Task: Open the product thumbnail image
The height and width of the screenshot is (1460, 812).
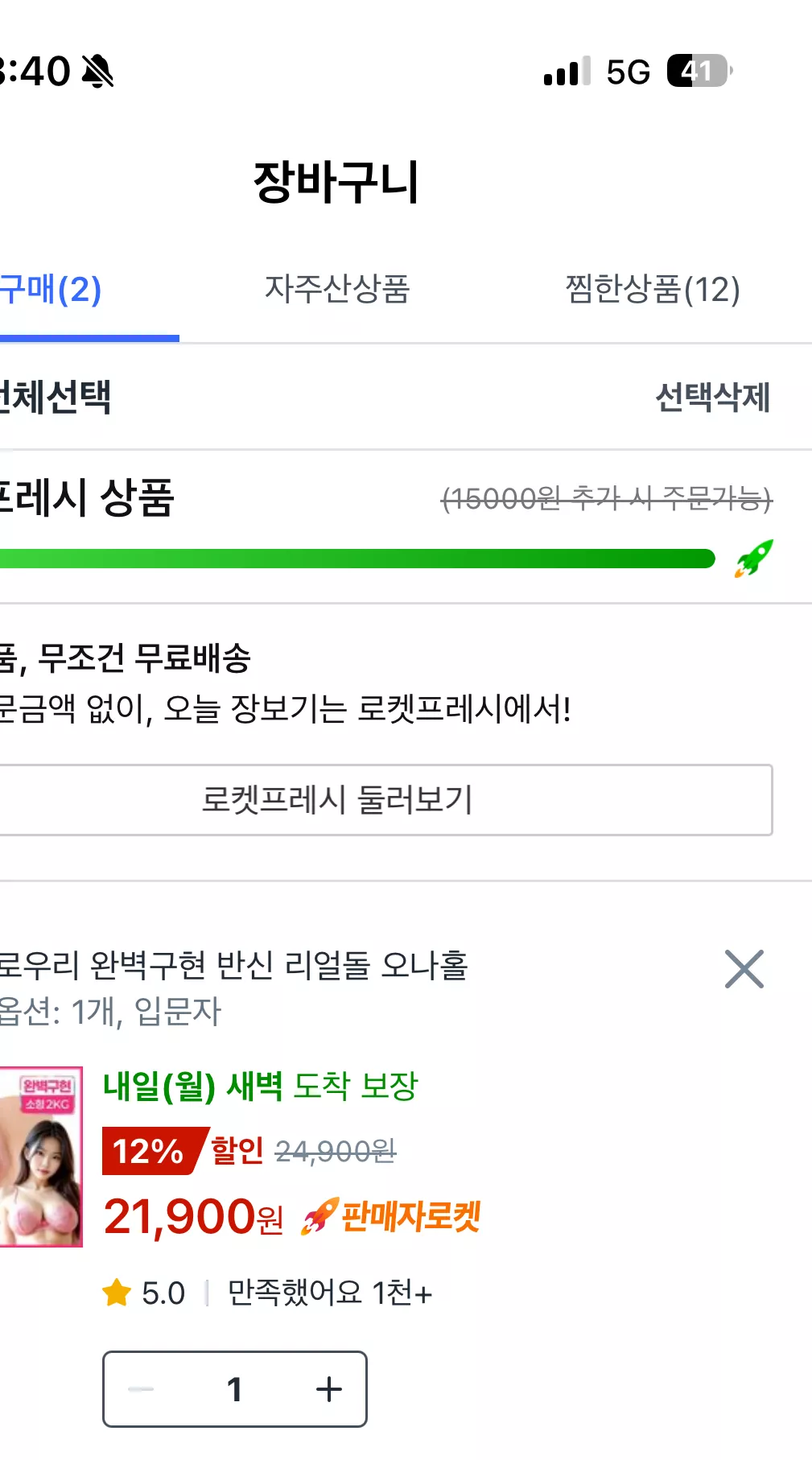Action: (x=41, y=1157)
